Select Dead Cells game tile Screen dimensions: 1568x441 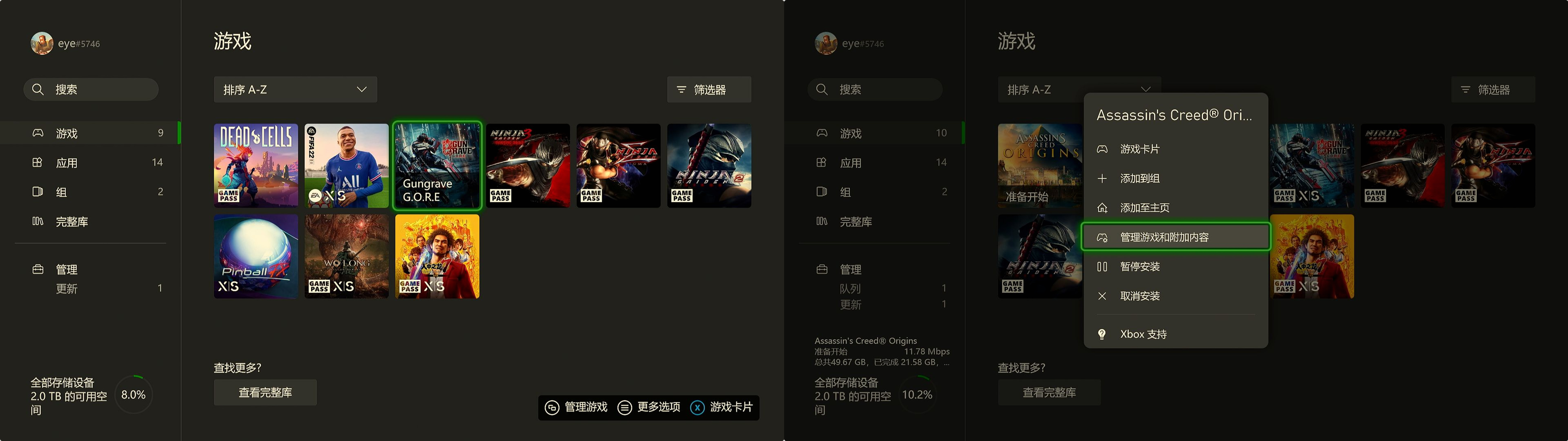256,166
